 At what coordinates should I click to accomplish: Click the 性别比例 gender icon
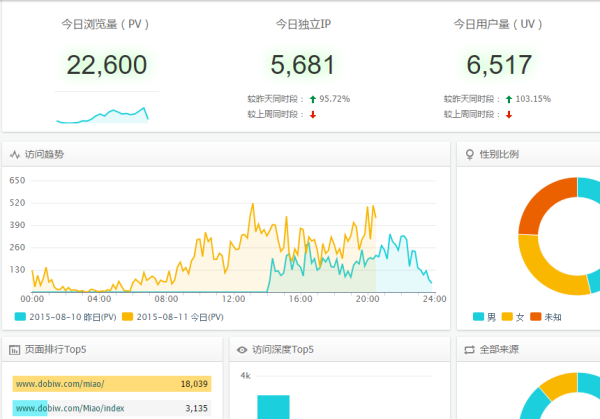point(470,155)
